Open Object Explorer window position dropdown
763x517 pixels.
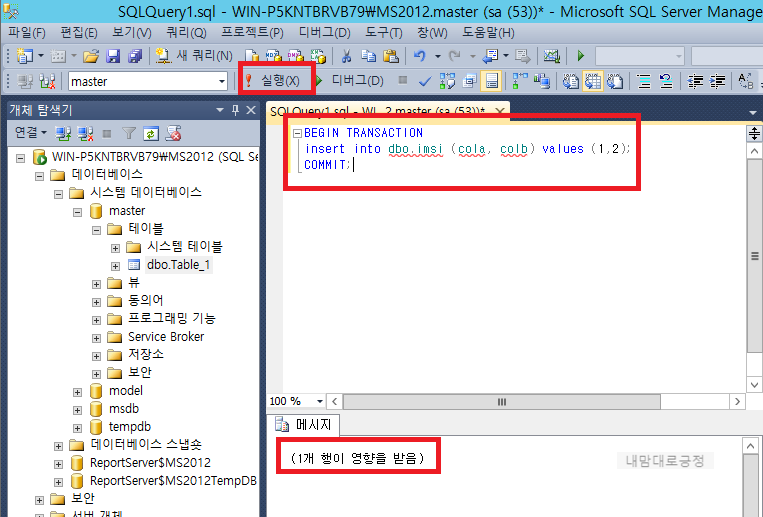[x=220, y=111]
